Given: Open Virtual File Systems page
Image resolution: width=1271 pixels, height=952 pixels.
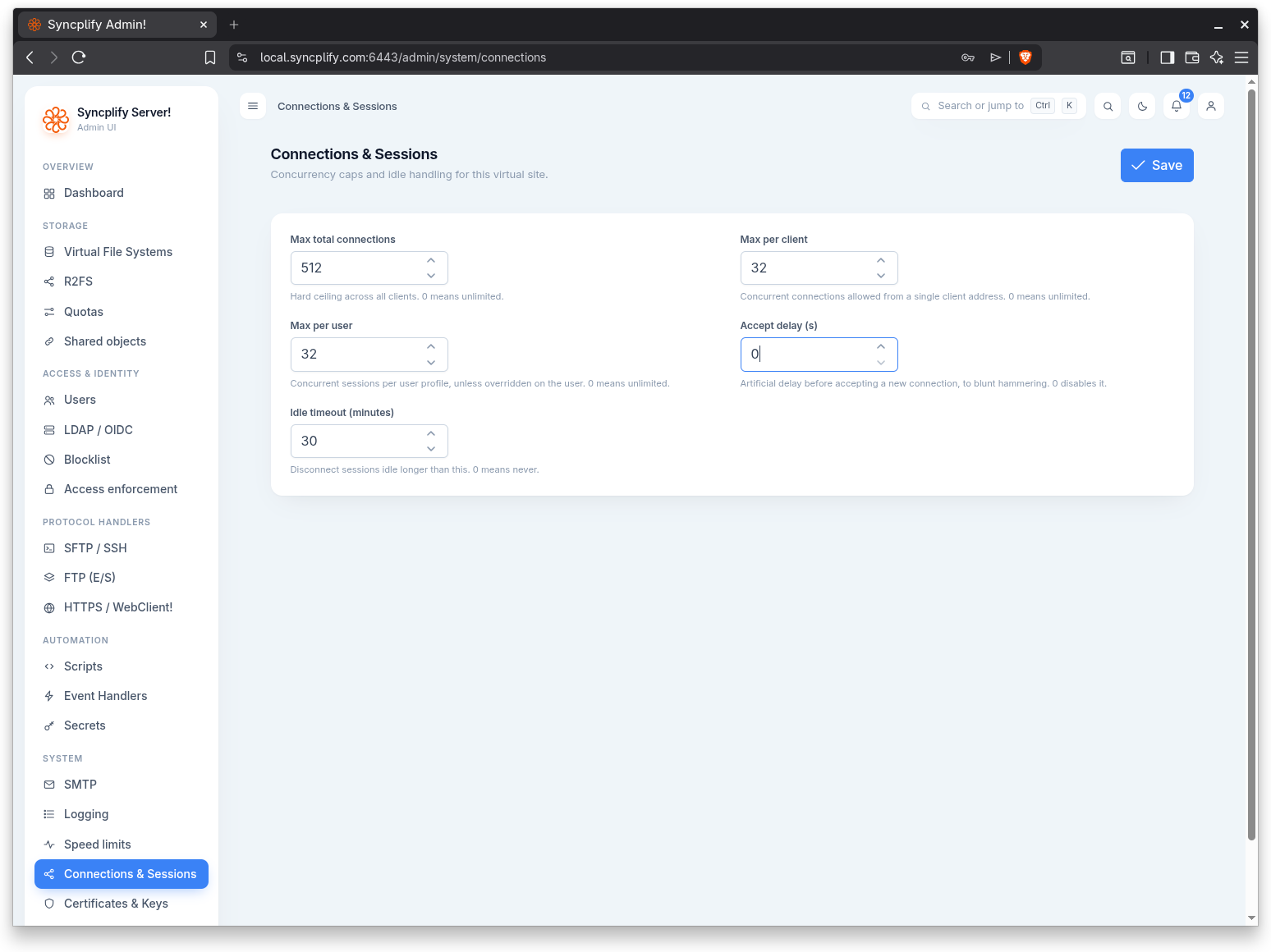Looking at the screenshot, I should point(122,252).
